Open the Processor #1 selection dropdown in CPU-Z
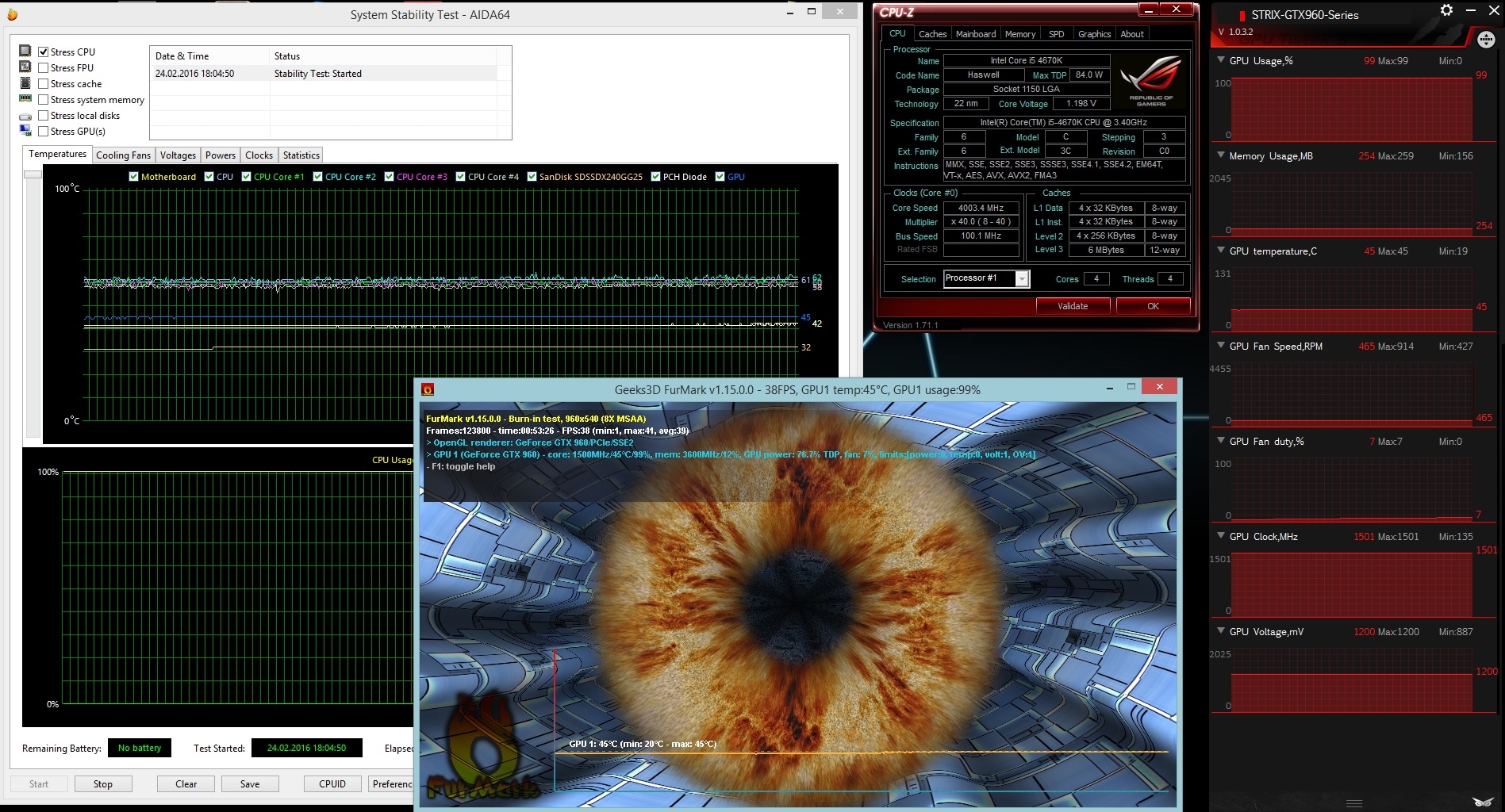Image resolution: width=1505 pixels, height=812 pixels. 1022,278
